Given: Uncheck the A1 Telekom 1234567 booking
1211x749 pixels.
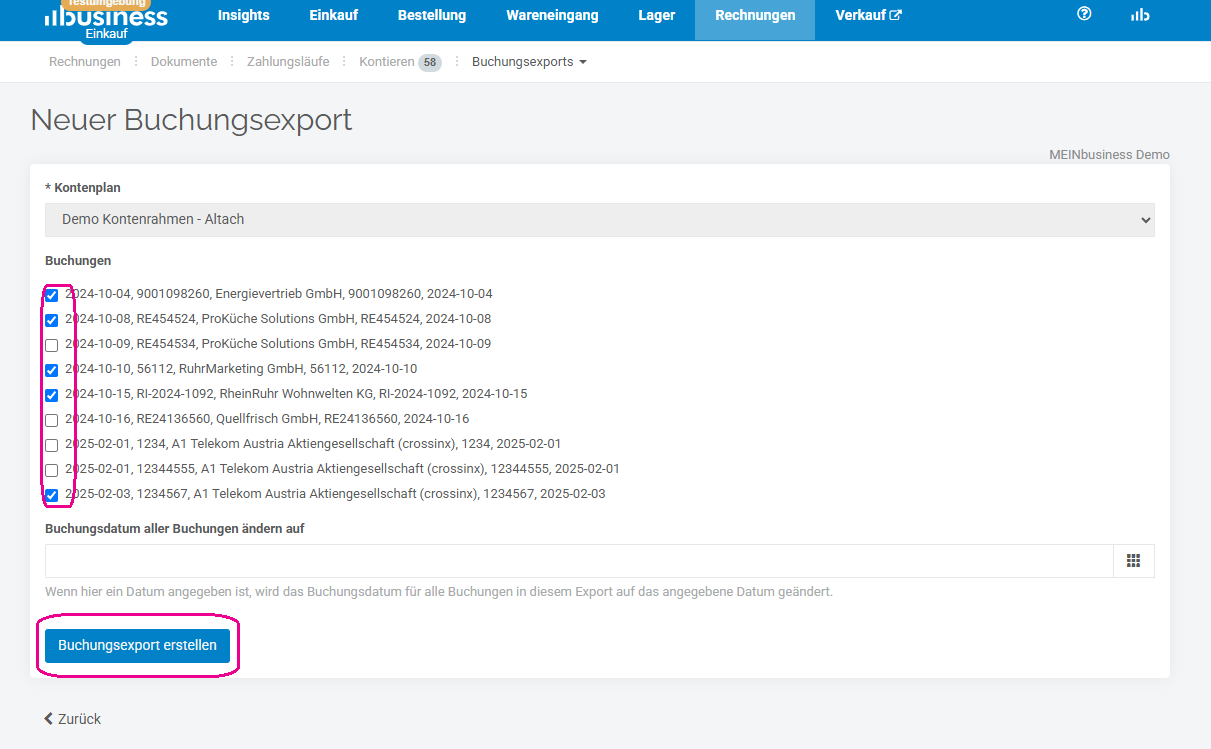Looking at the screenshot, I should click(52, 495).
